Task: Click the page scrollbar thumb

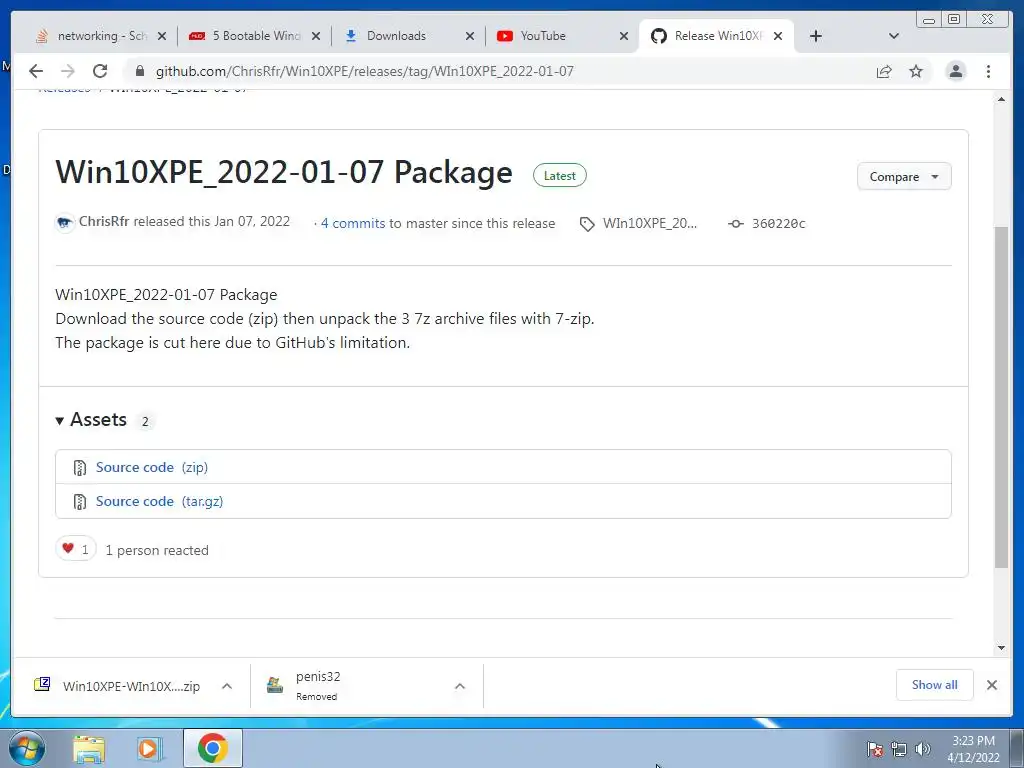Action: pos(1001,397)
